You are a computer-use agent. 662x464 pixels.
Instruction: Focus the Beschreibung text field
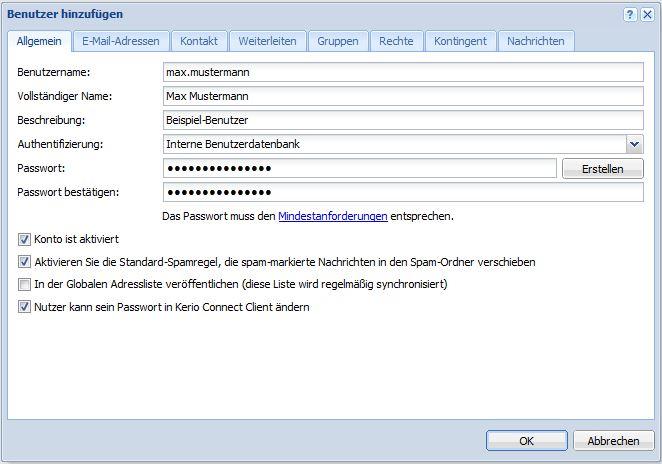pos(402,120)
